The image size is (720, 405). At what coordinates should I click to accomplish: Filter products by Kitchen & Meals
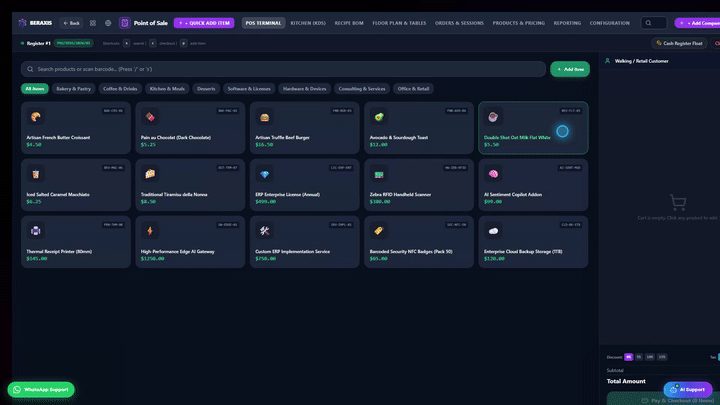click(x=167, y=89)
